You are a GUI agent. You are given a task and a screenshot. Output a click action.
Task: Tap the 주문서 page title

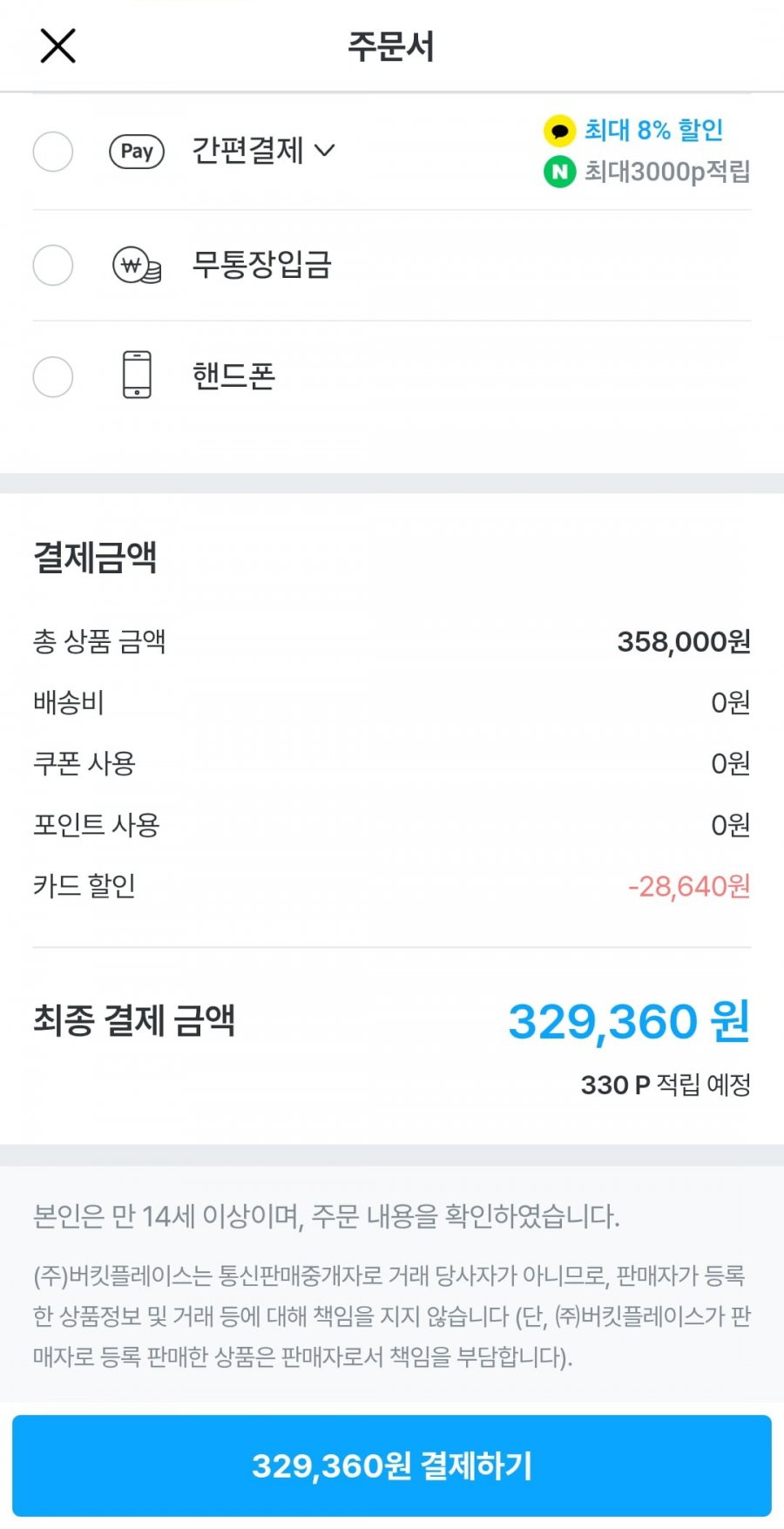(x=391, y=46)
